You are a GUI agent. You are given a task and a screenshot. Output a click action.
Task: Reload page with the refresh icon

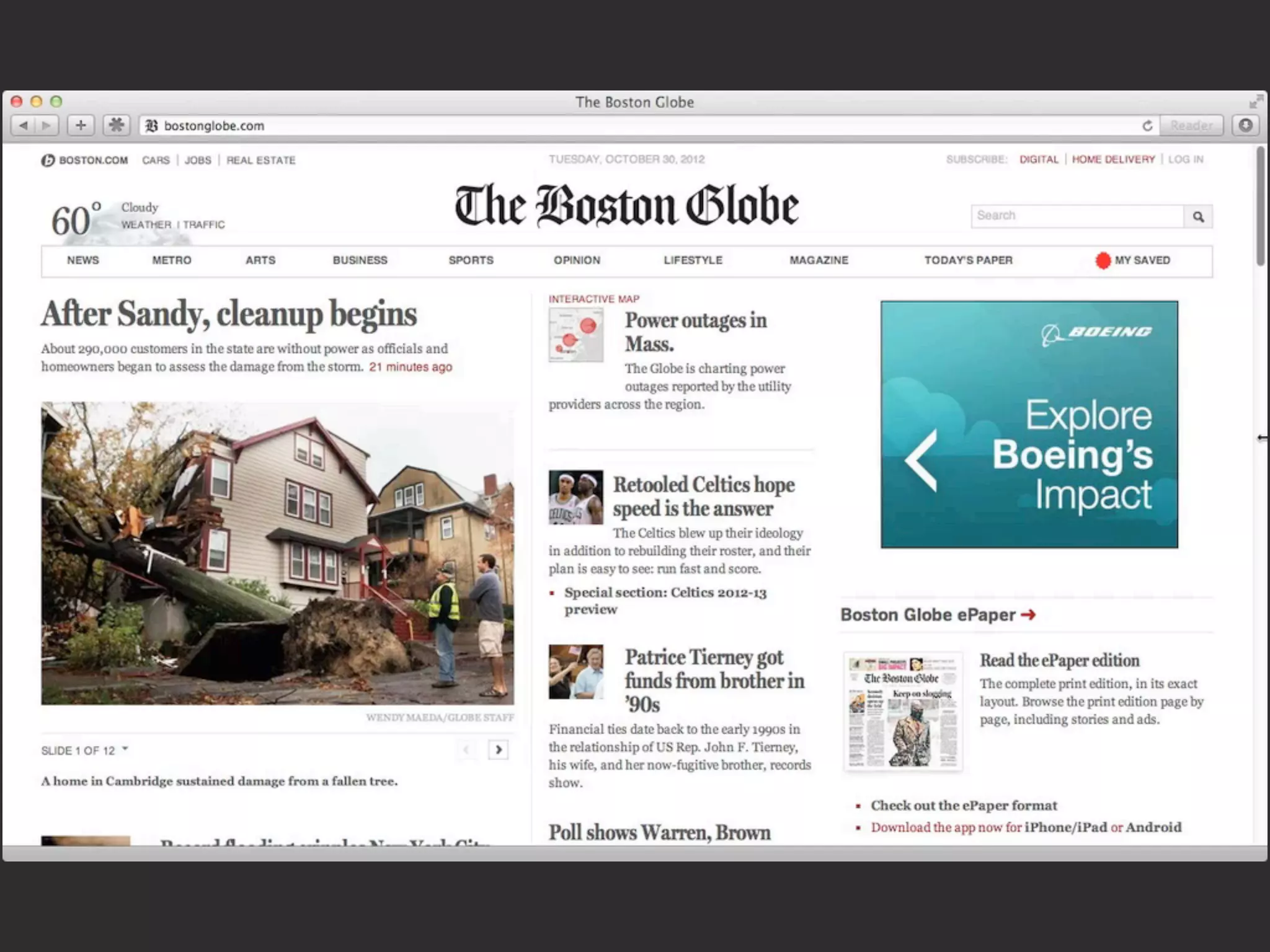pos(1147,126)
